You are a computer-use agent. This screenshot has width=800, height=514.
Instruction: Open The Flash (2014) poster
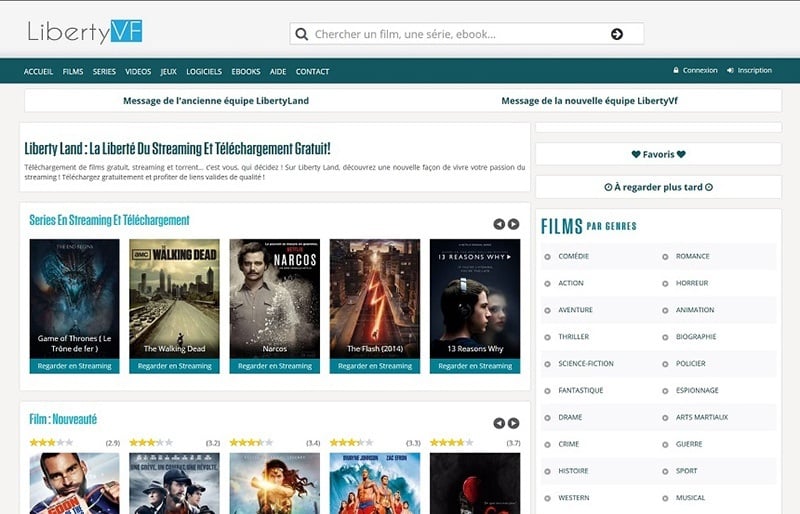(x=375, y=299)
